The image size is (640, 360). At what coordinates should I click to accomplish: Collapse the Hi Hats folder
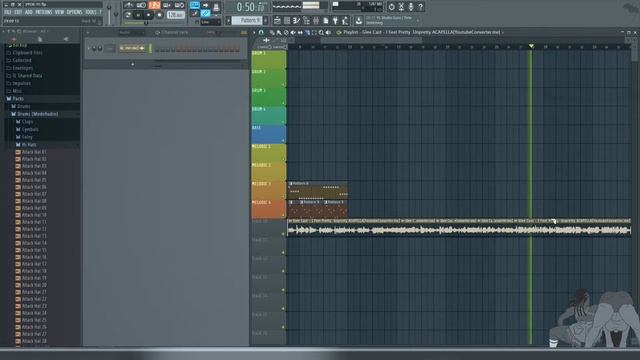(29, 144)
